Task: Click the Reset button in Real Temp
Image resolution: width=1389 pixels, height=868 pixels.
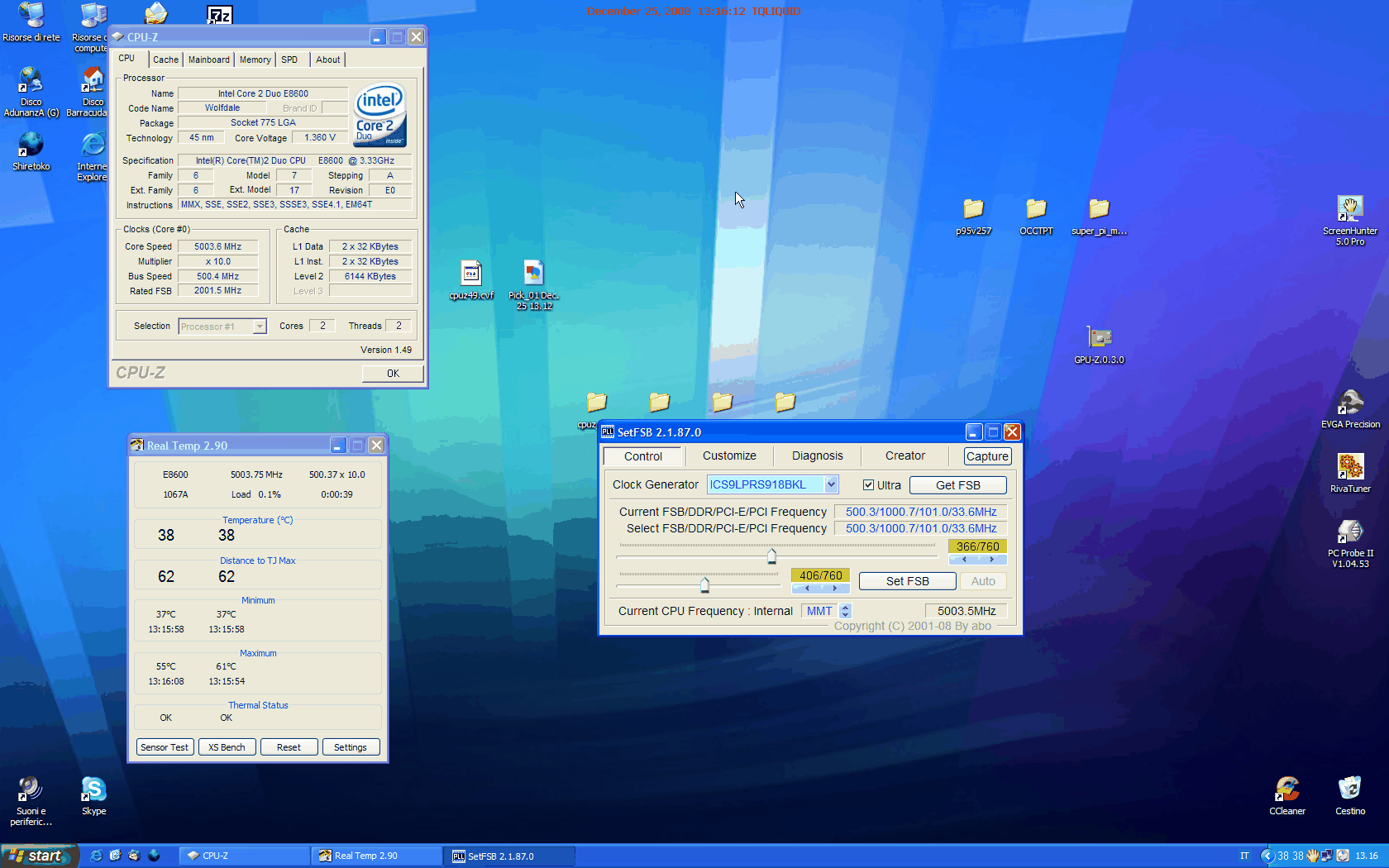Action: 289,747
